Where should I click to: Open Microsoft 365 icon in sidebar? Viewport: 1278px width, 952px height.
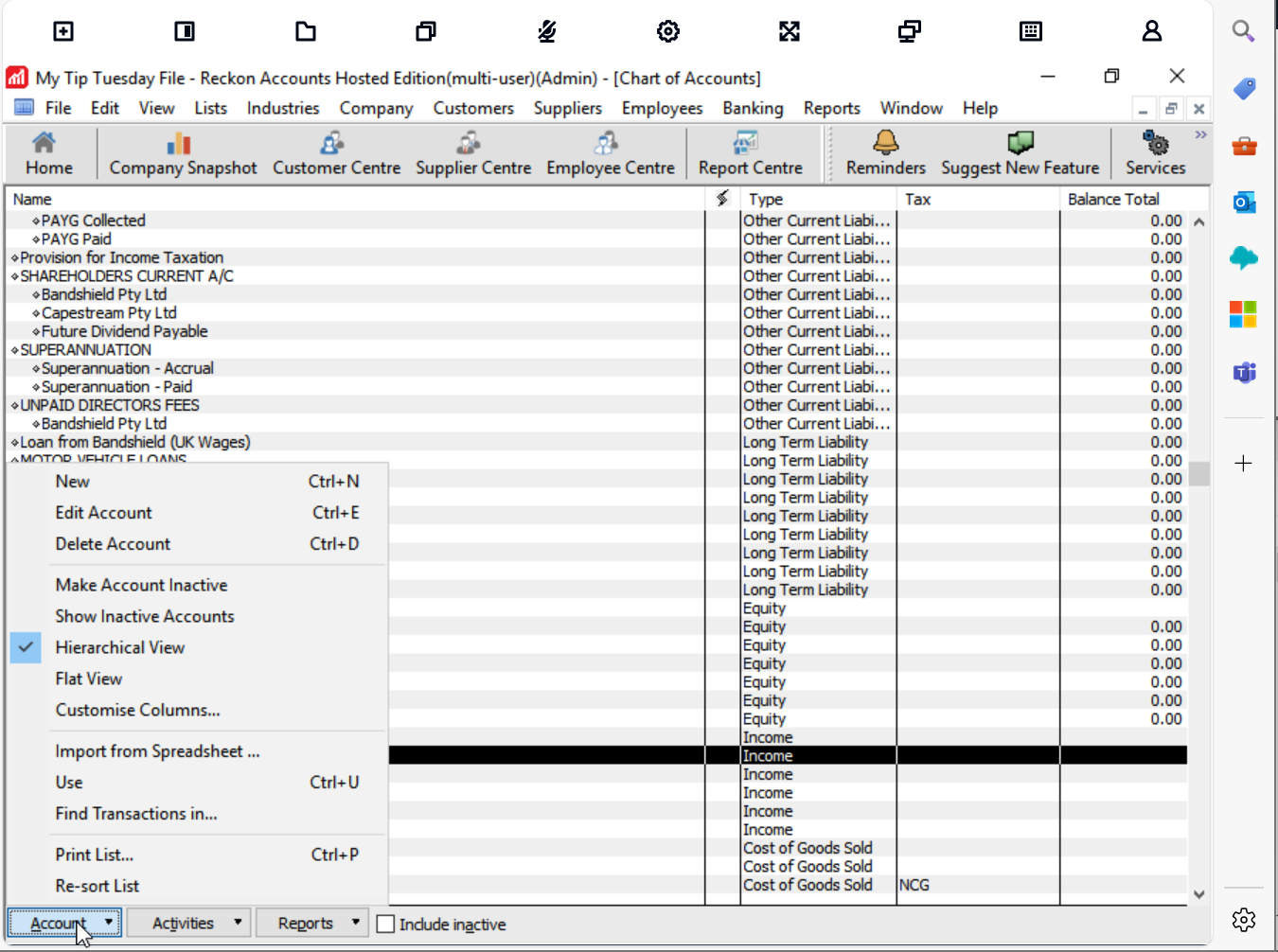pos(1244,314)
